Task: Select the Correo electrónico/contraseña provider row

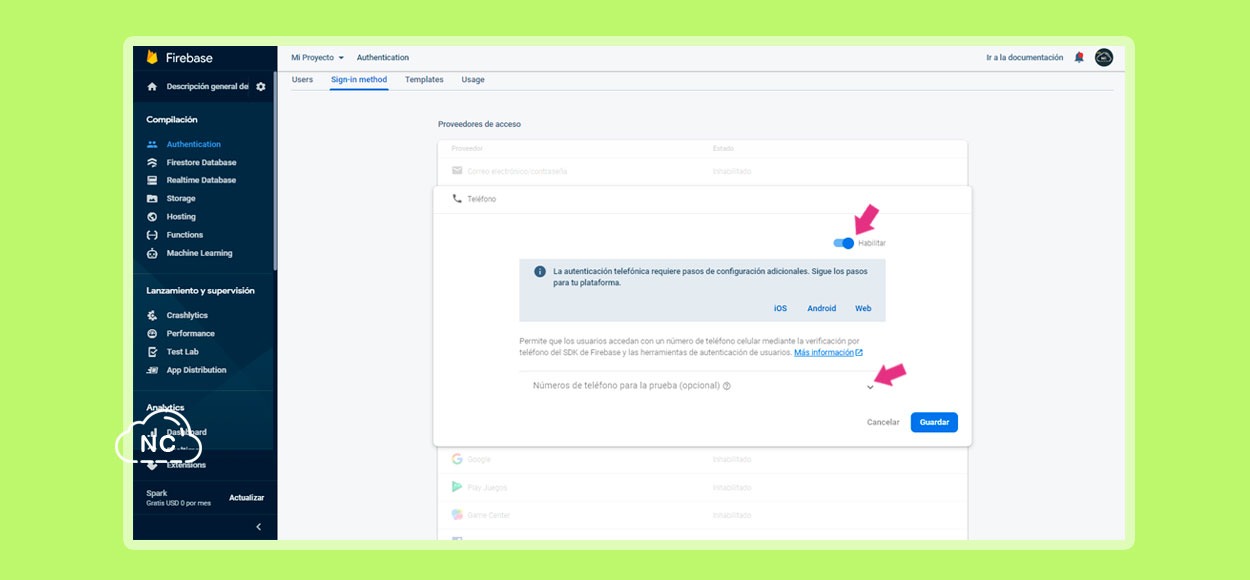Action: [x=702, y=171]
